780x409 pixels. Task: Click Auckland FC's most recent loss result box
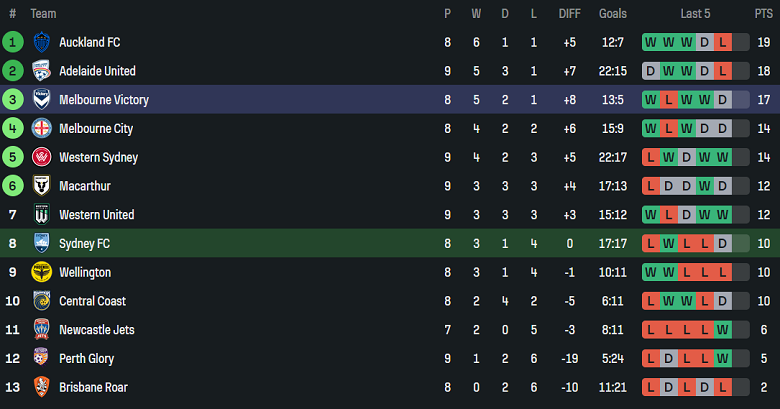[722, 42]
